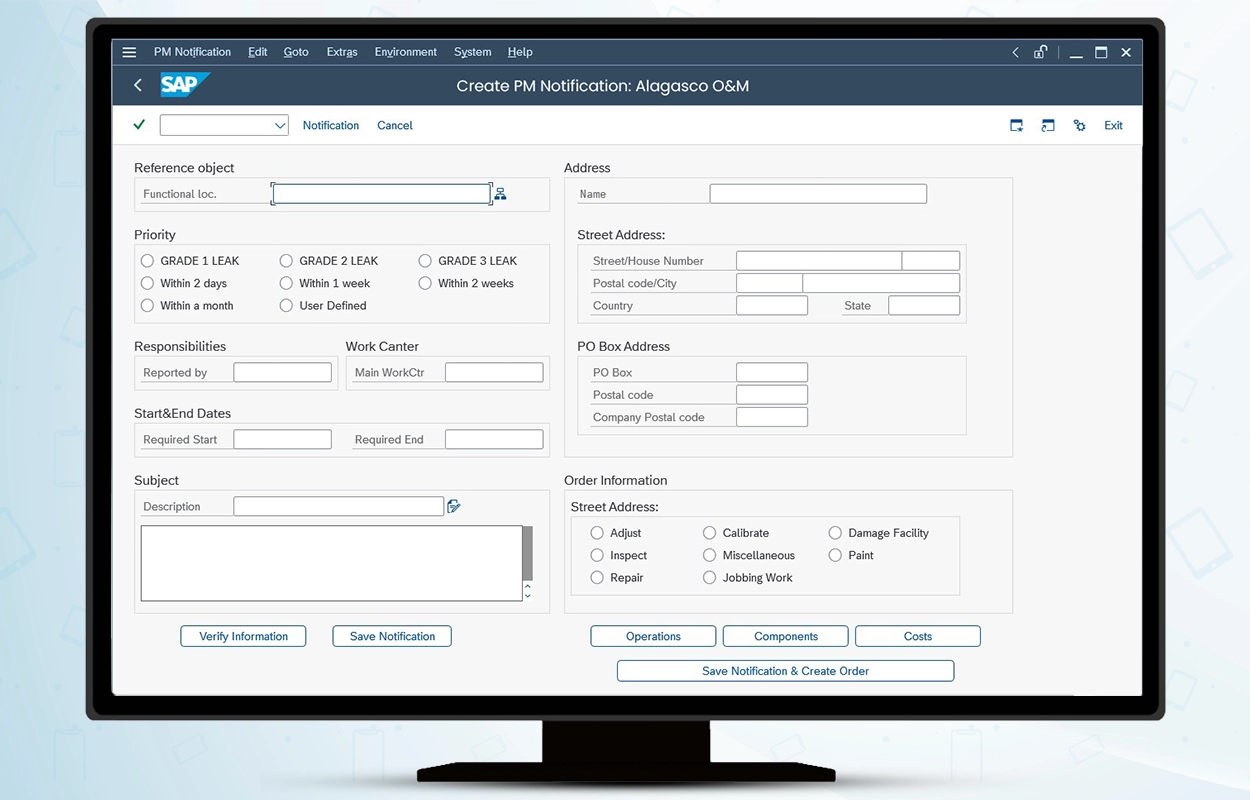
Task: Click the settings icon next to Exit
Action: point(1080,125)
